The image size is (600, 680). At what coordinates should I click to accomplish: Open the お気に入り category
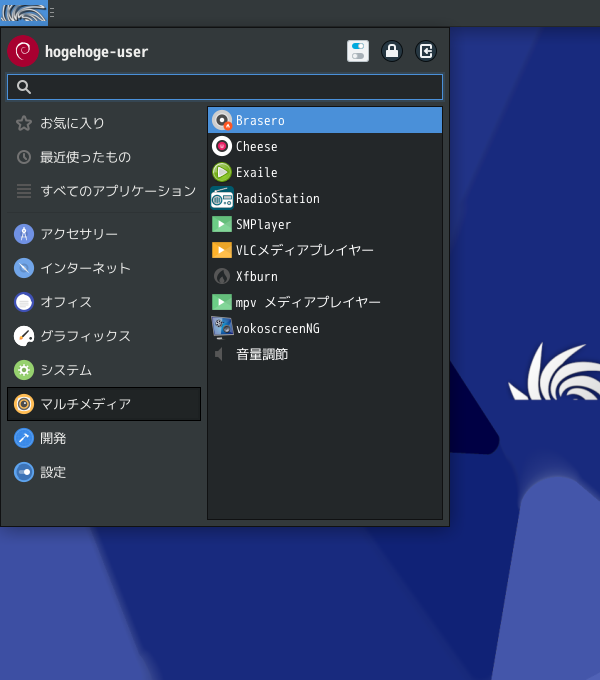(104, 123)
